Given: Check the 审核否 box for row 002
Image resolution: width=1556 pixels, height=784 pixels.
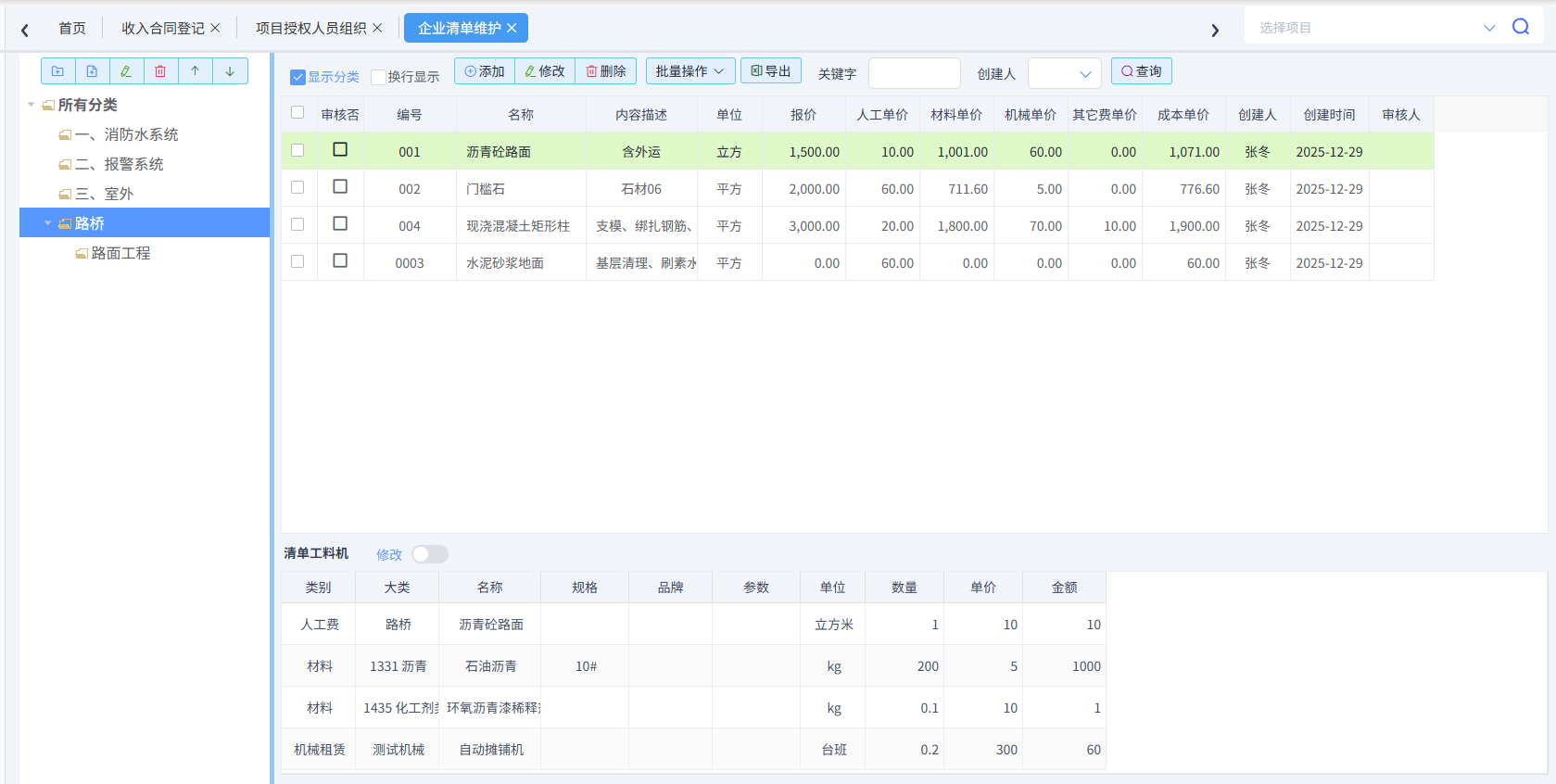Looking at the screenshot, I should pos(340,187).
